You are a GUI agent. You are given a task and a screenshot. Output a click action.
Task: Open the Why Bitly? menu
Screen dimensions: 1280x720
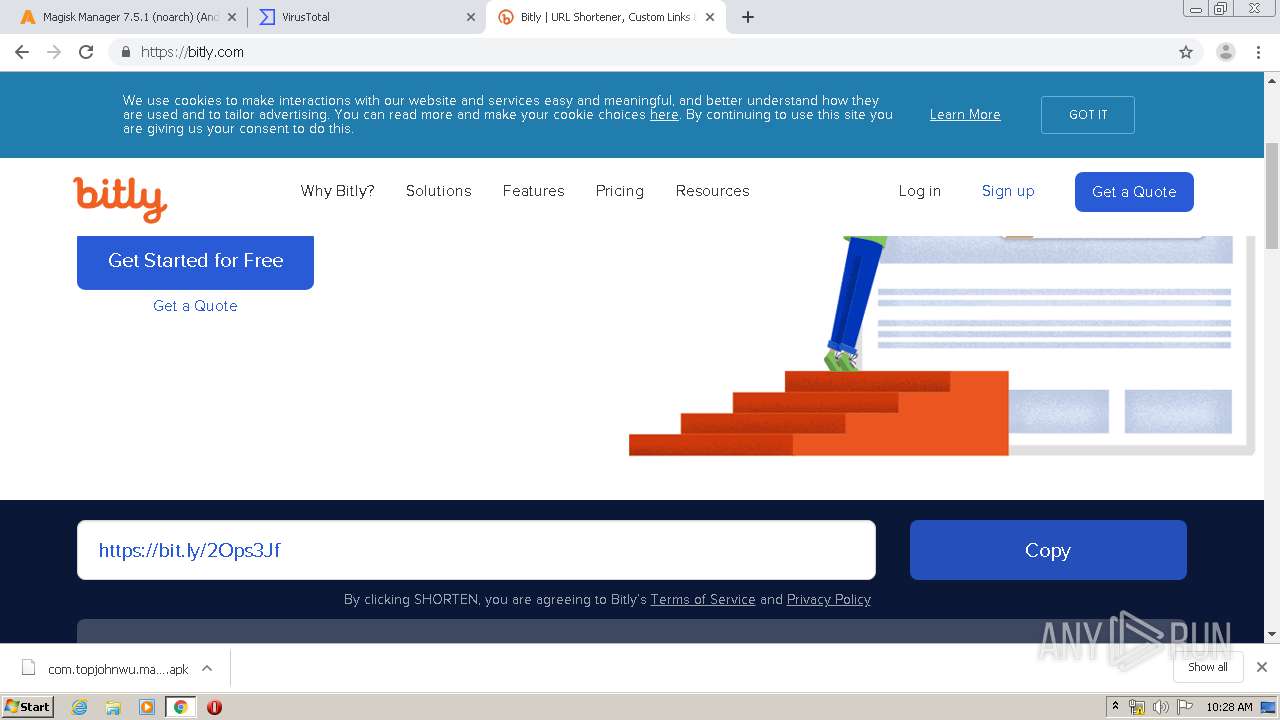pyautogui.click(x=338, y=191)
